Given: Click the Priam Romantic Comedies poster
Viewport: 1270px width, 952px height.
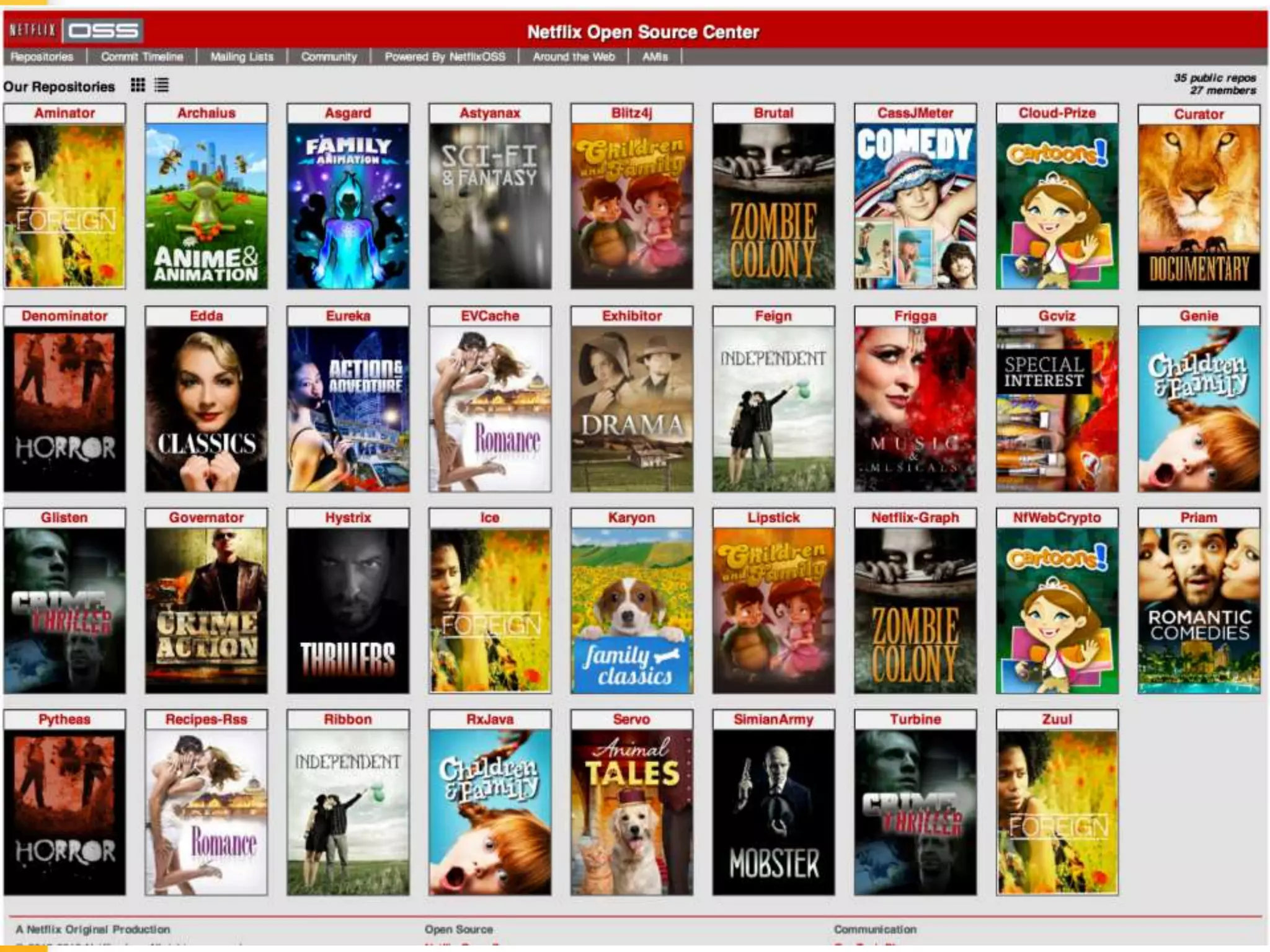Looking at the screenshot, I should coord(1199,610).
